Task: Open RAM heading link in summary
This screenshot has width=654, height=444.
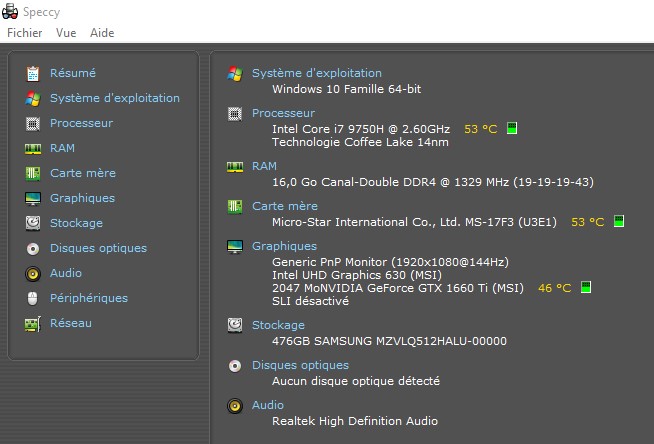Action: 264,166
